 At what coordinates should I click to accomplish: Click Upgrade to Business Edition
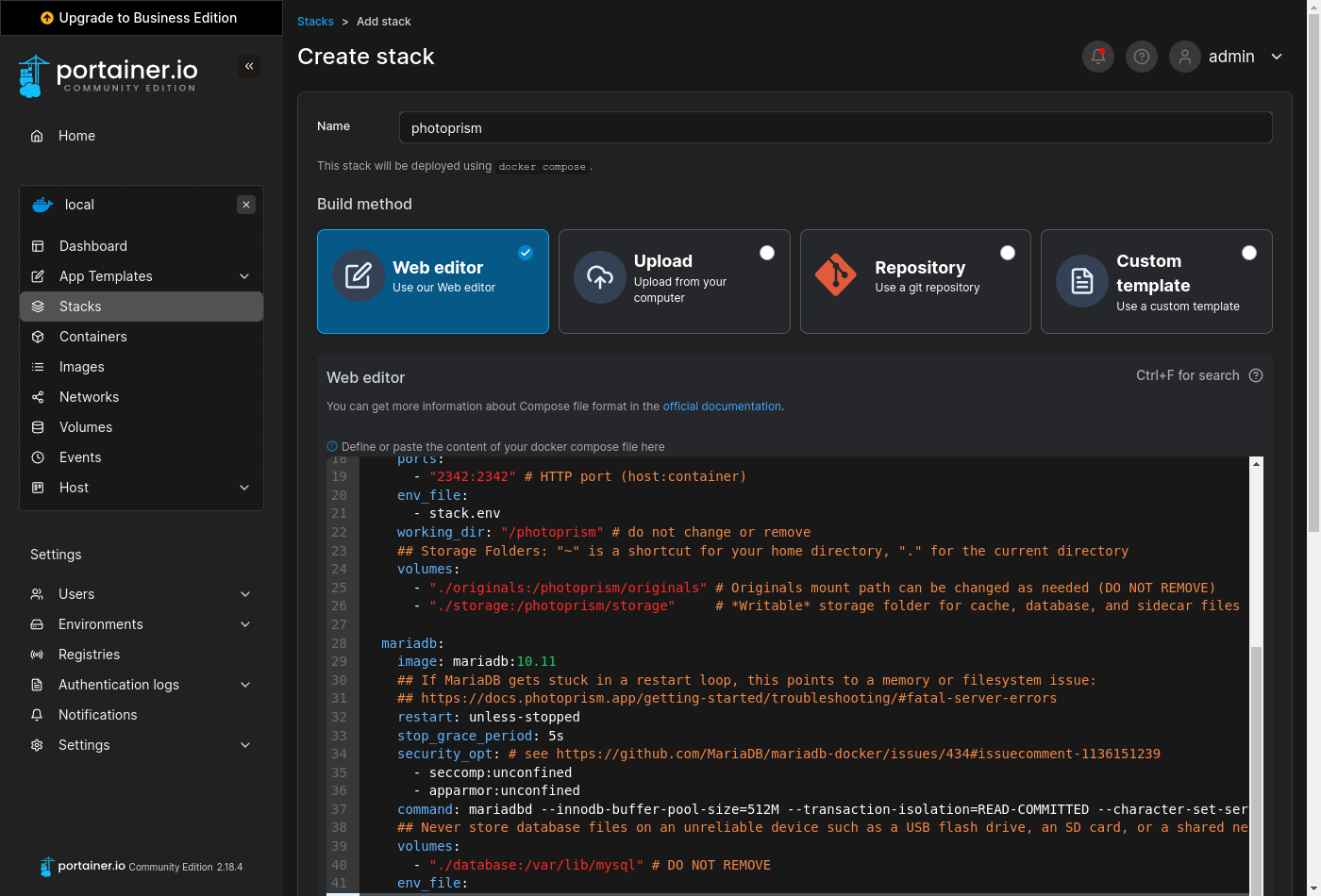[141, 18]
